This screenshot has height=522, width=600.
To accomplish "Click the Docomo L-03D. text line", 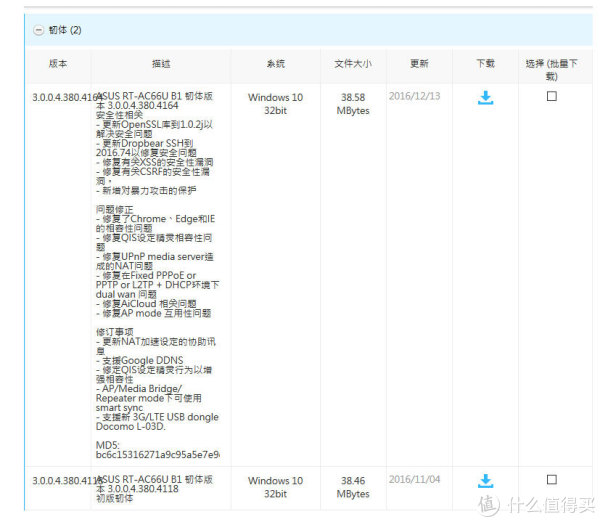I will (x=130, y=426).
